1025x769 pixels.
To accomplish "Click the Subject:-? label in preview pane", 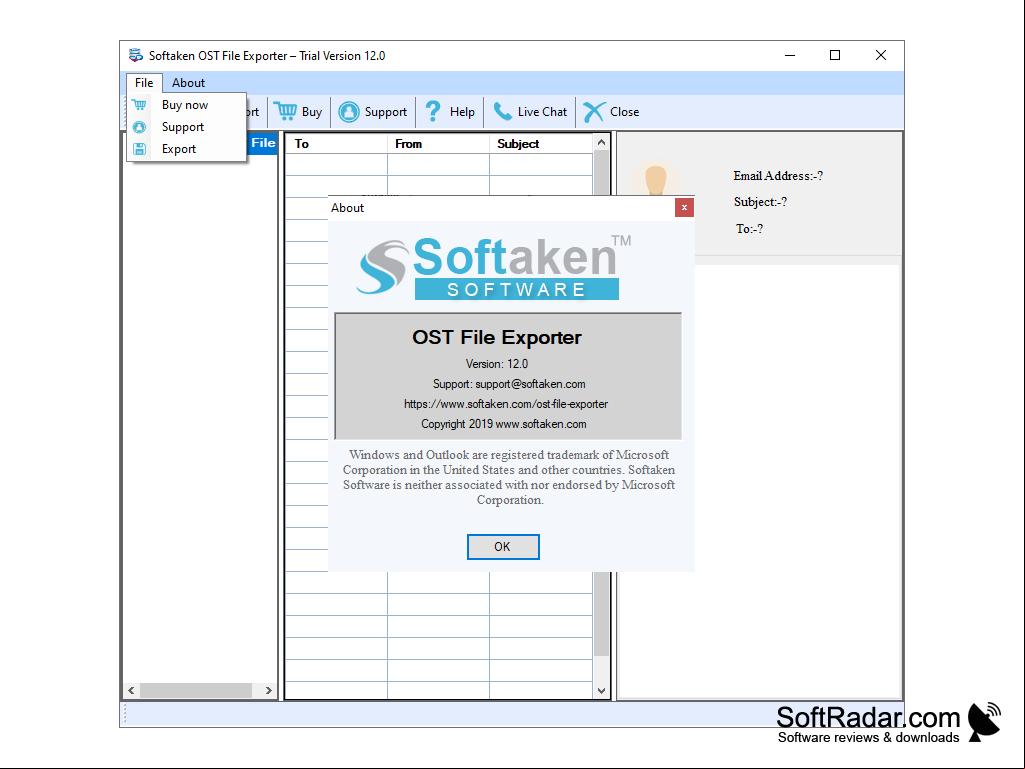I will tap(760, 202).
